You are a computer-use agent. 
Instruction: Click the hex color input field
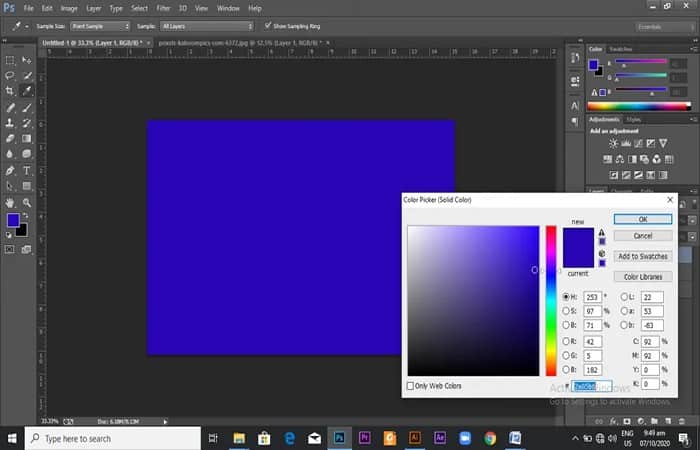pyautogui.click(x=592, y=386)
